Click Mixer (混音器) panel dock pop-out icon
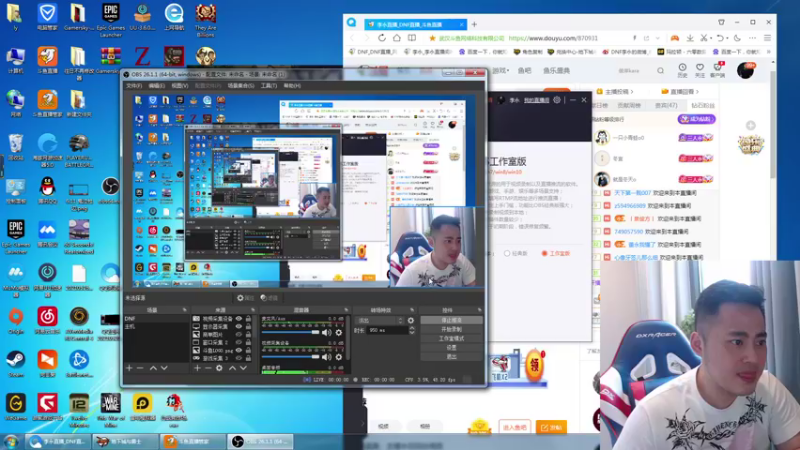The image size is (800, 450). coord(346,310)
